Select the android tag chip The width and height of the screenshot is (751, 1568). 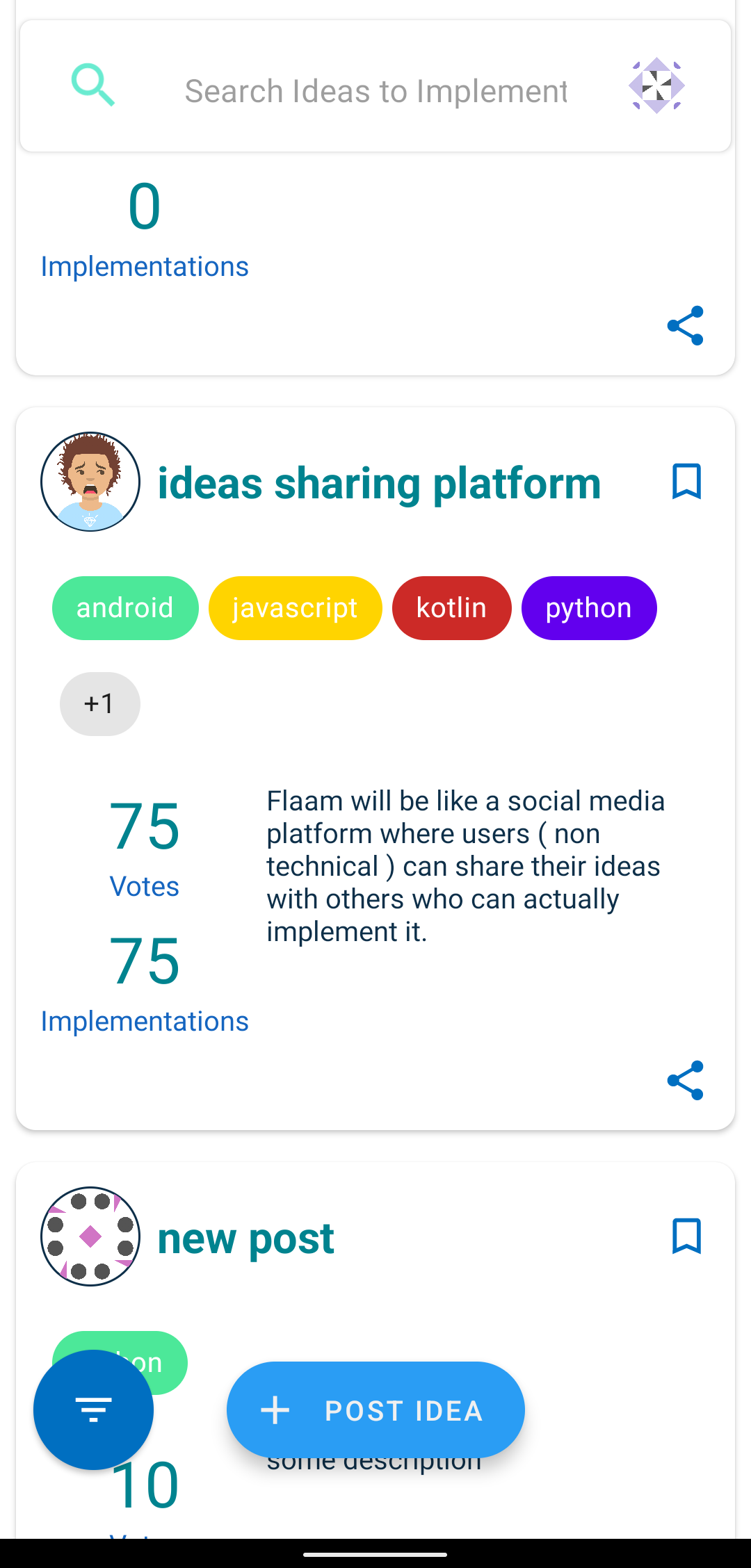(125, 608)
